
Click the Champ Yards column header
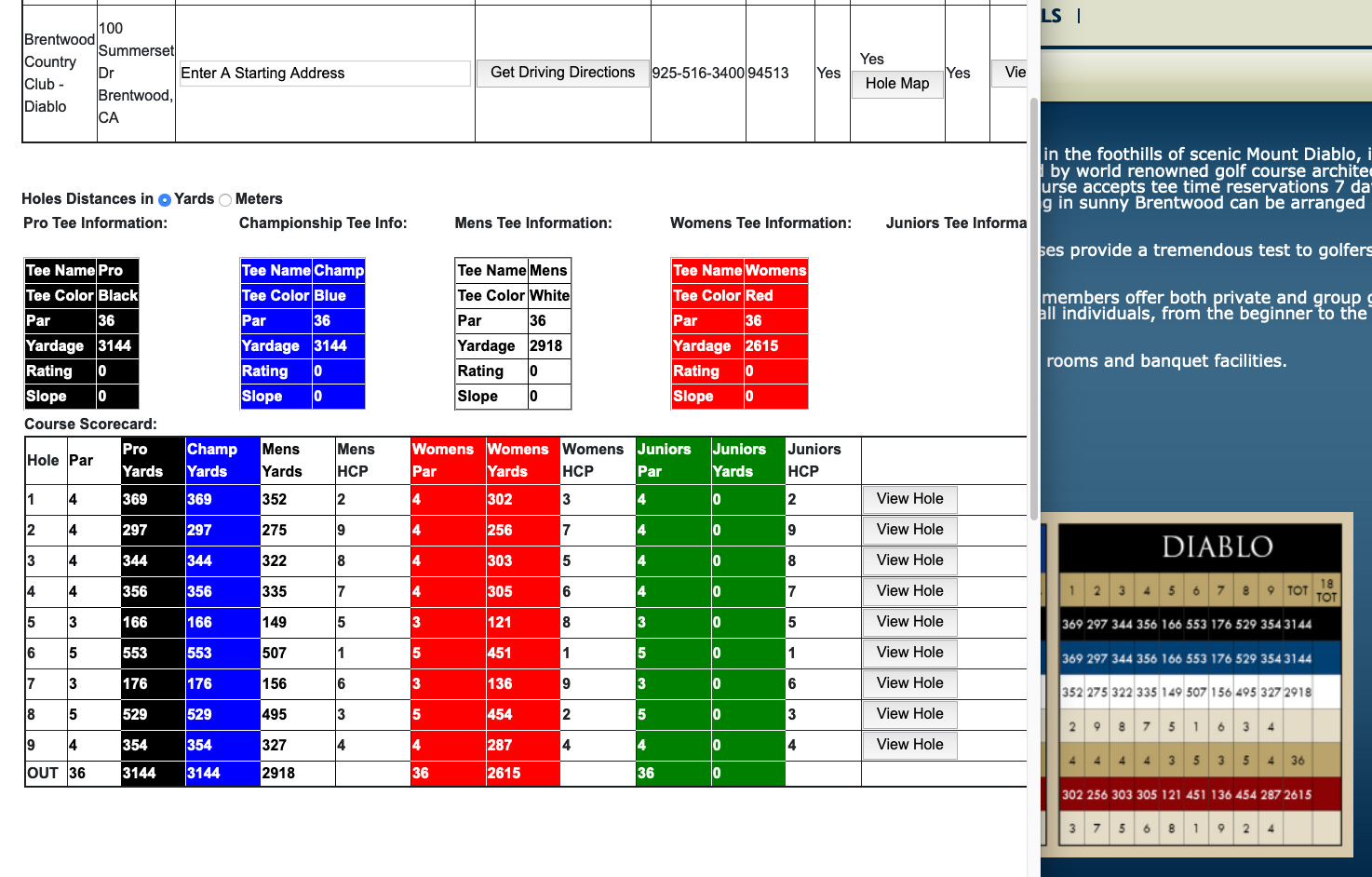pyautogui.click(x=222, y=461)
